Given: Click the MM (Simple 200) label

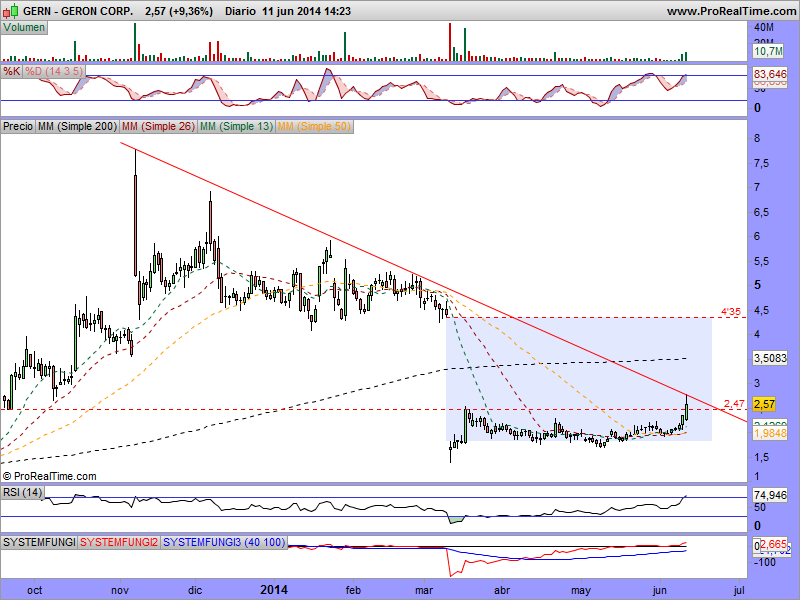Looking at the screenshot, I should pyautogui.click(x=77, y=126).
